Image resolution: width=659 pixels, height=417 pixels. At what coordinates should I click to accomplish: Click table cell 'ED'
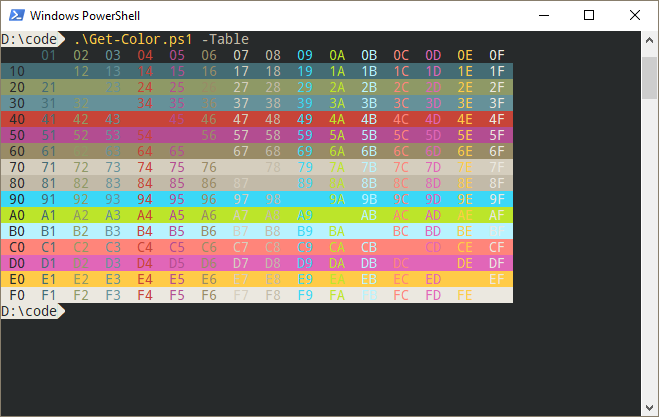(433, 279)
